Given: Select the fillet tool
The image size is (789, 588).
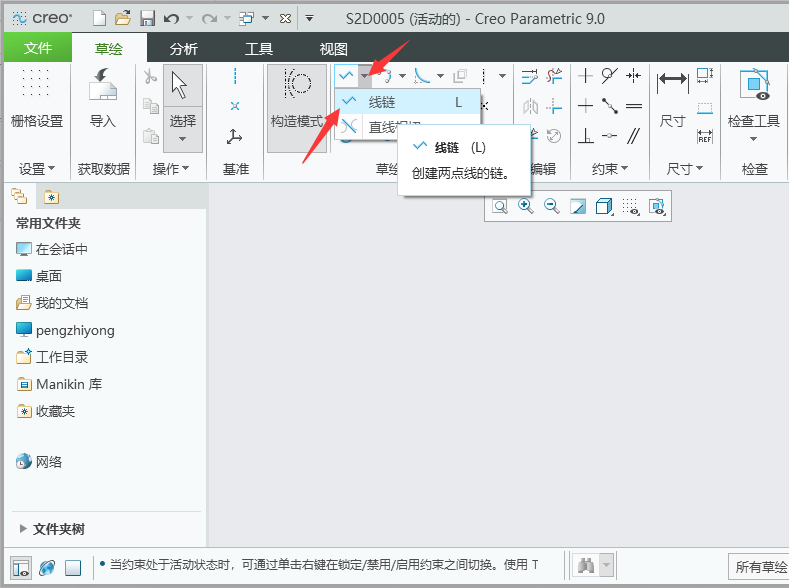Looking at the screenshot, I should pyautogui.click(x=422, y=76).
